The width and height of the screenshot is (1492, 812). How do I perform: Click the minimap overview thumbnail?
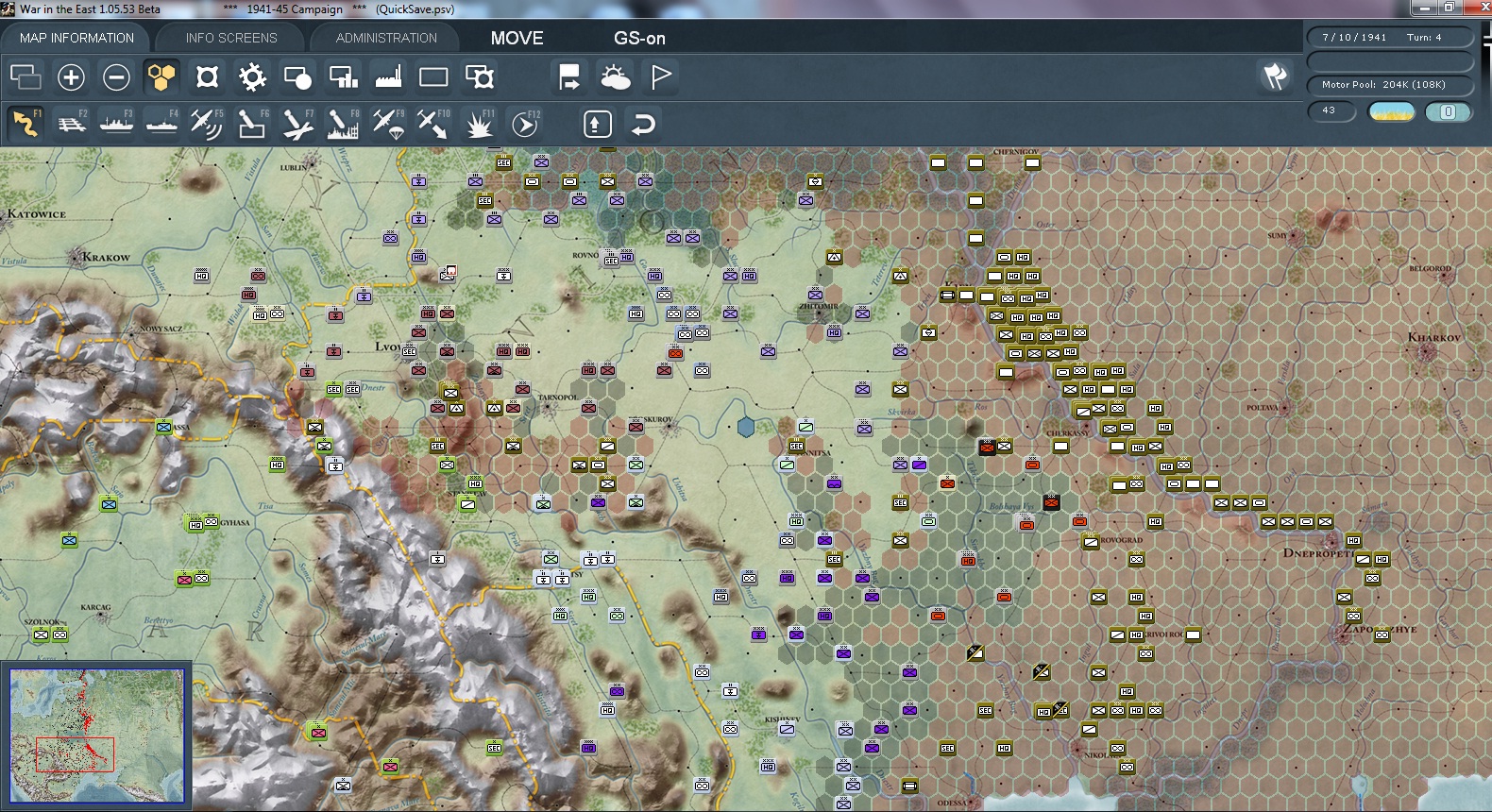point(96,736)
